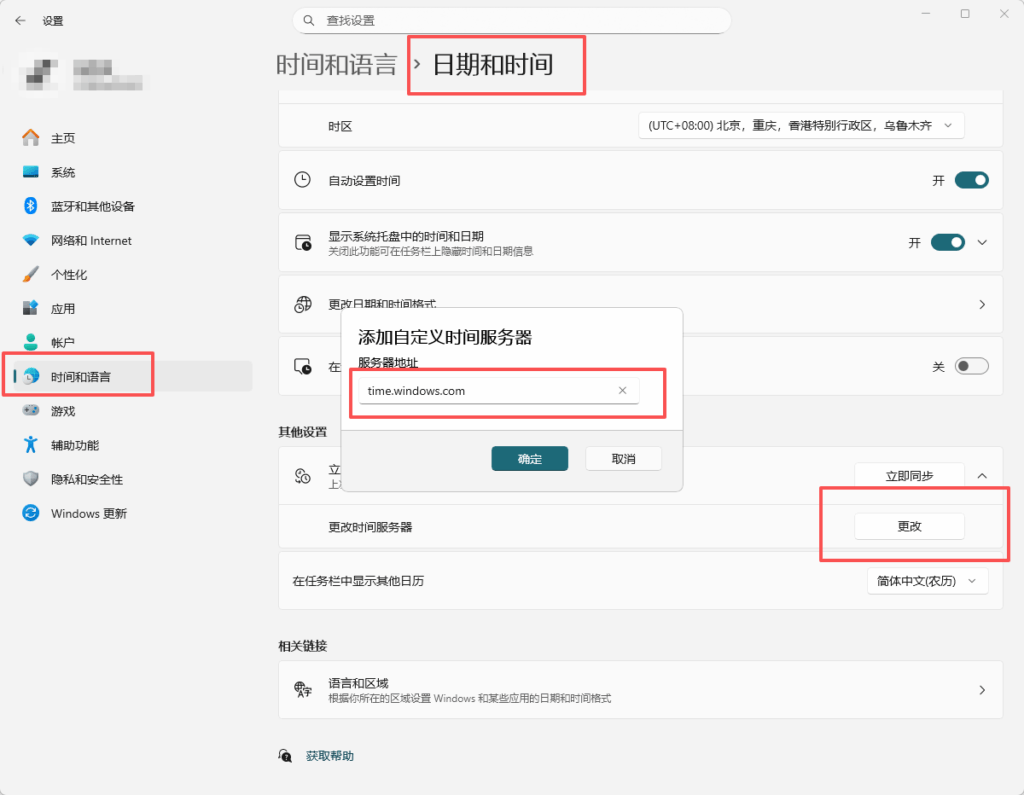This screenshot has width=1024, height=795.
Task: Open 主页 home from the sidebar
Action: [63, 138]
